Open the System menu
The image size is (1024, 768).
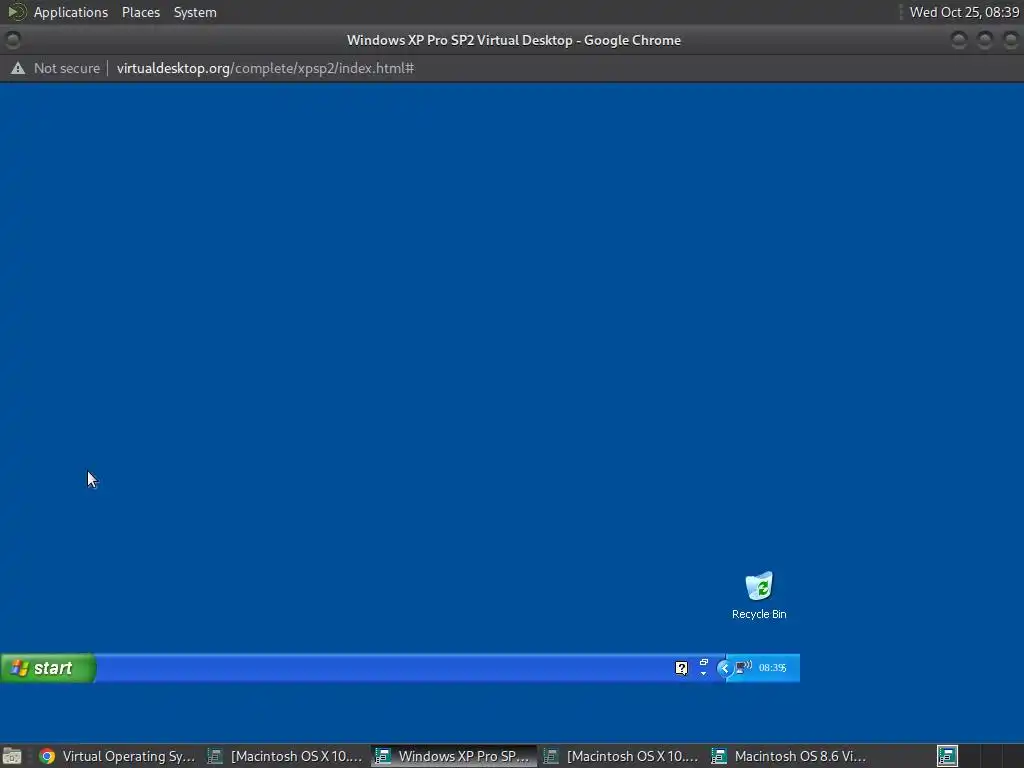(x=195, y=12)
